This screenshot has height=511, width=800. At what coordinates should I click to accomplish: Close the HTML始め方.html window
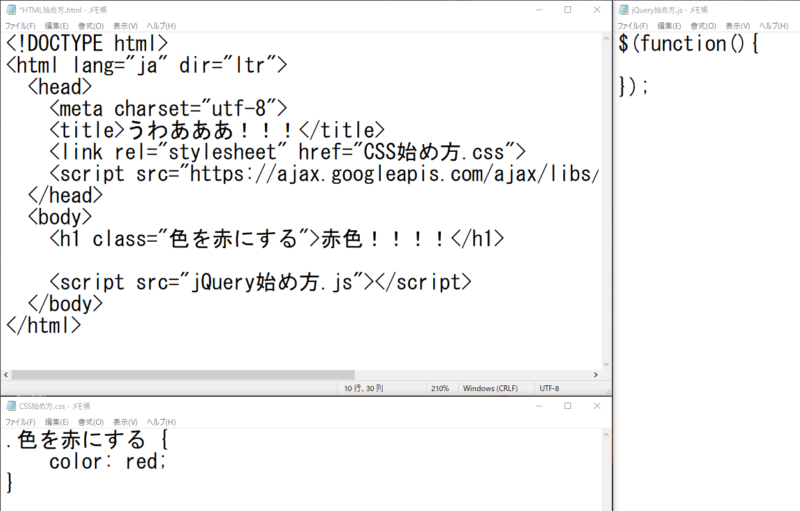[x=597, y=10]
